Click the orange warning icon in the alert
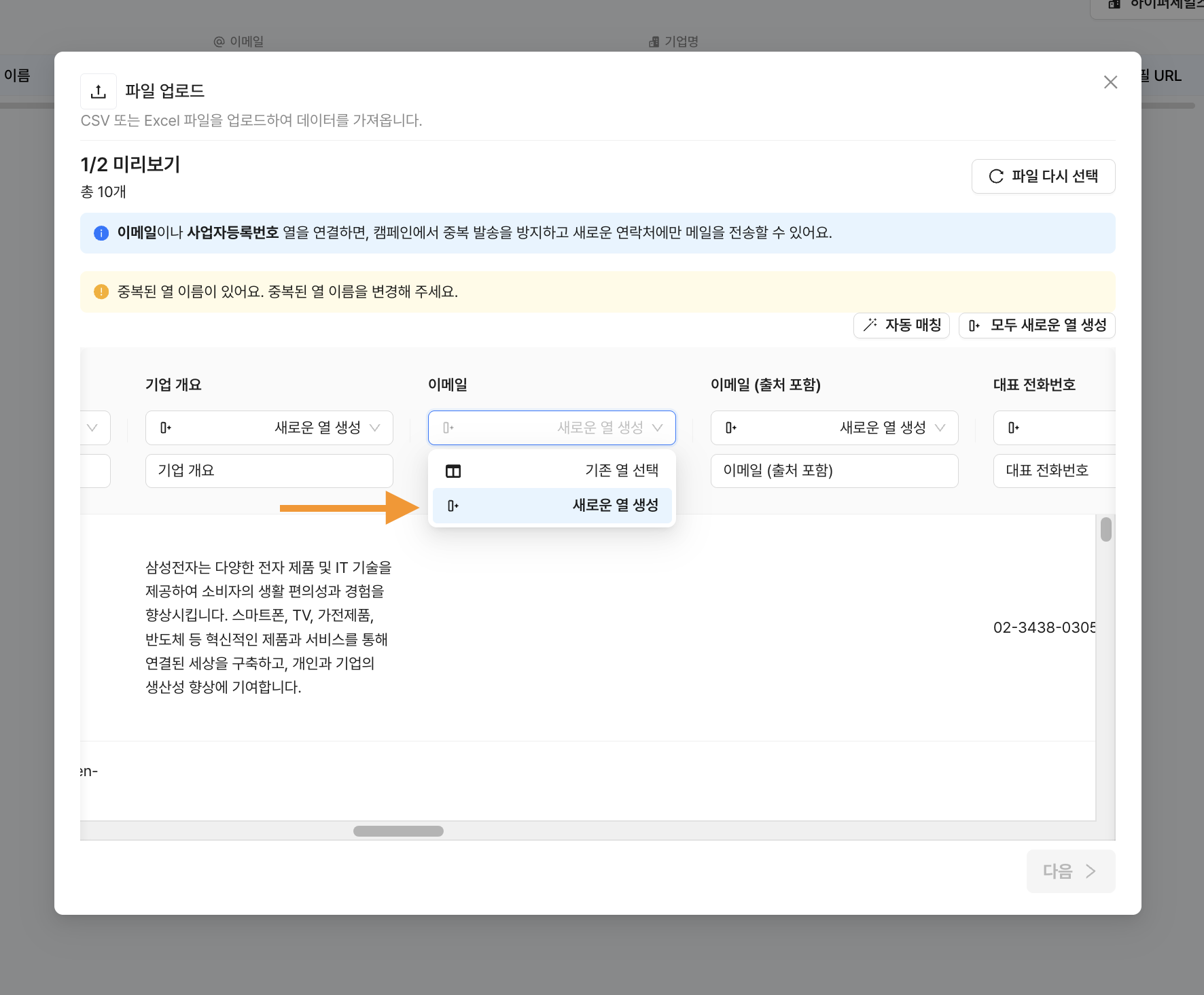The height and width of the screenshot is (995, 1204). pyautogui.click(x=101, y=292)
